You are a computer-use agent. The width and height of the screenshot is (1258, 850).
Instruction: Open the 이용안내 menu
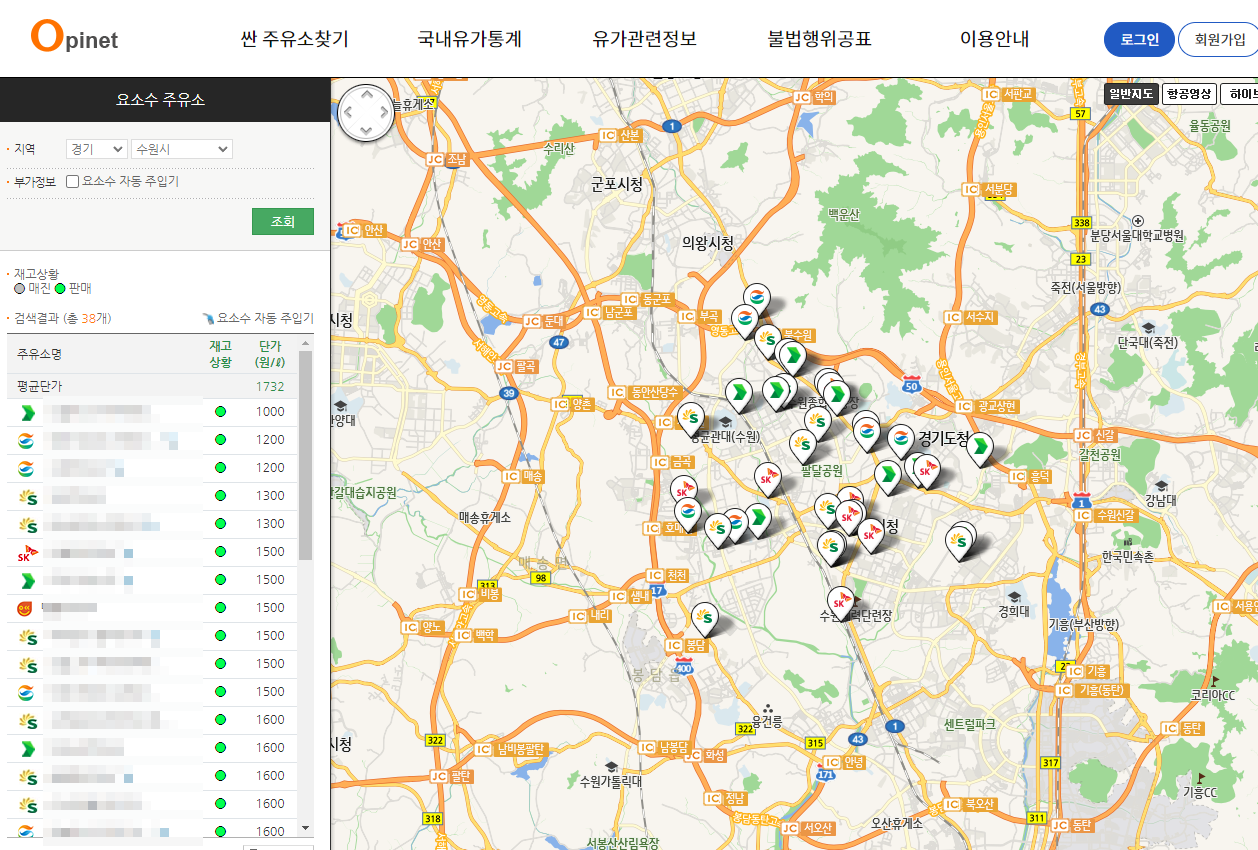[995, 39]
